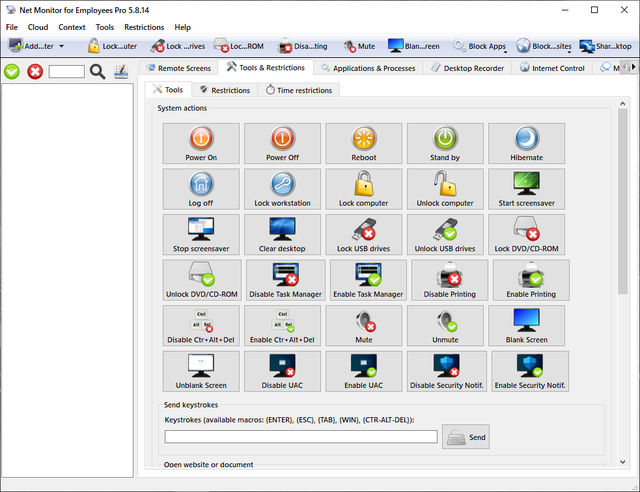The height and width of the screenshot is (492, 640).
Task: Click the green select-all checkmark icon
Action: click(x=12, y=71)
